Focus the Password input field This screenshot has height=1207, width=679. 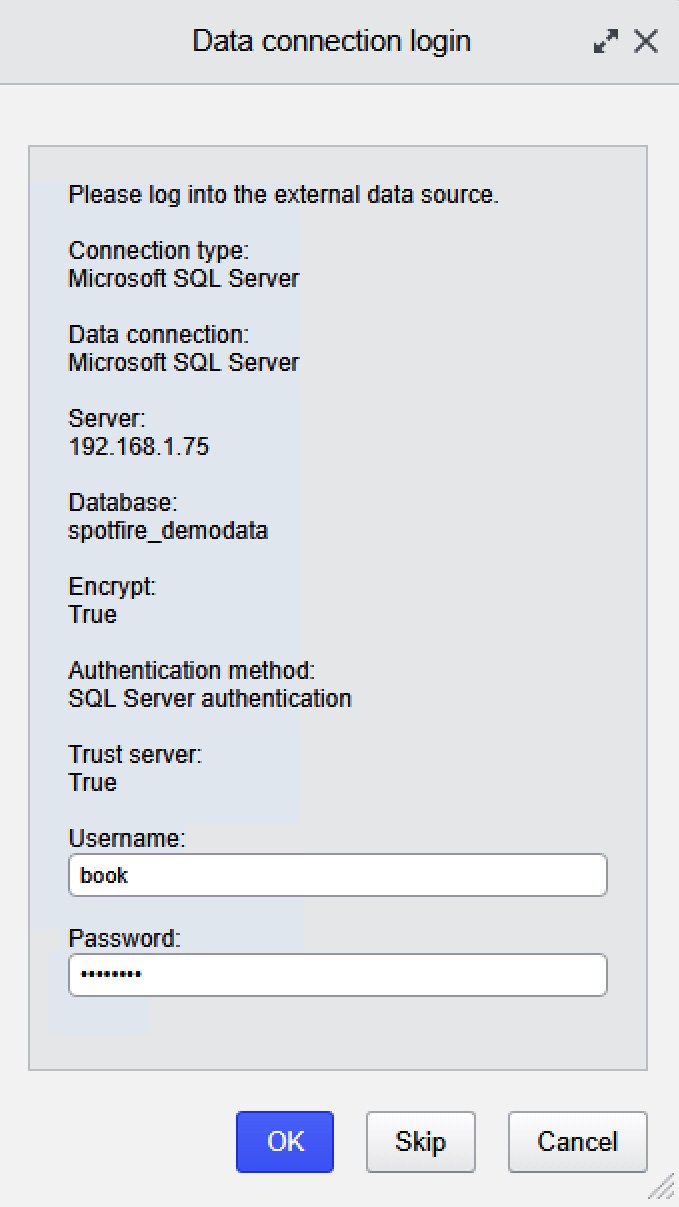tap(338, 975)
